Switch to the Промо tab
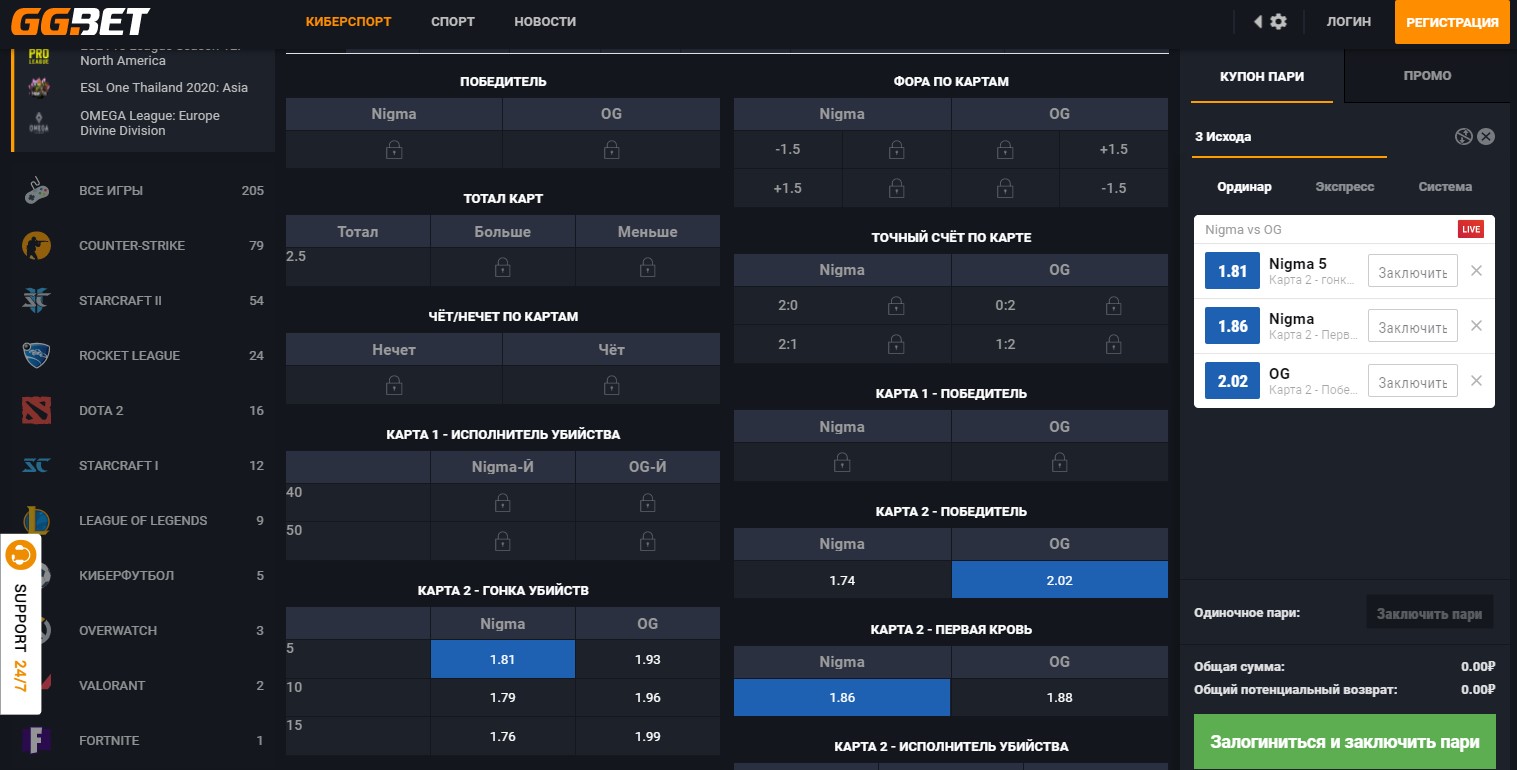 coord(1427,76)
